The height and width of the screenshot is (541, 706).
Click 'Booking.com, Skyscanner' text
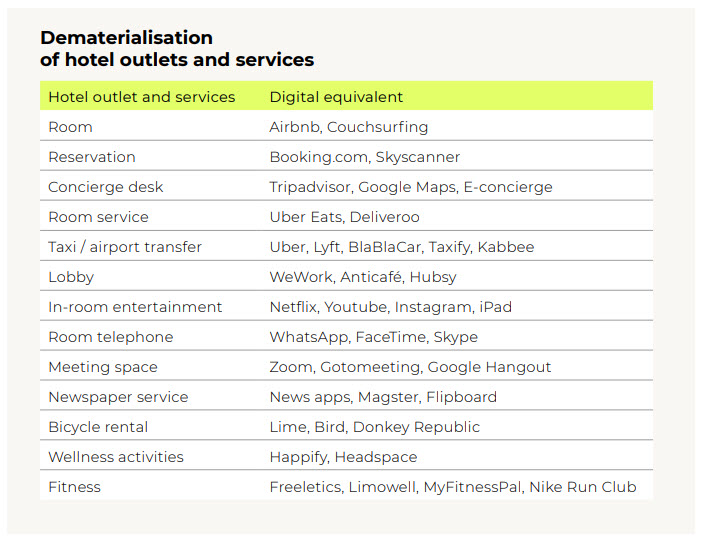click(x=365, y=157)
